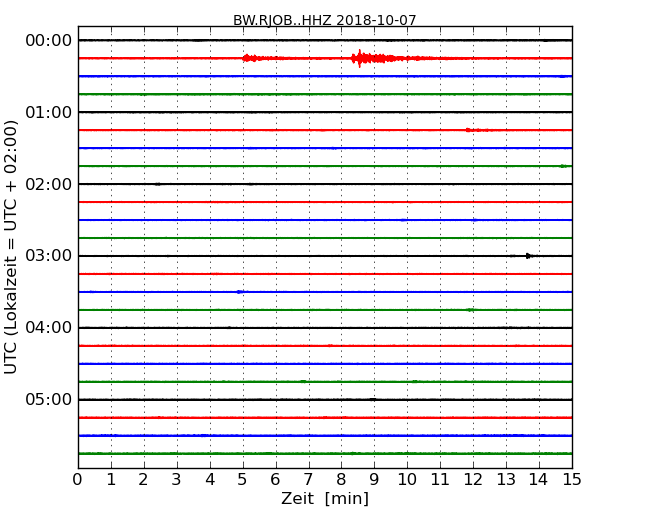
Task: Click x-axis tick label 11
Action: point(440,479)
